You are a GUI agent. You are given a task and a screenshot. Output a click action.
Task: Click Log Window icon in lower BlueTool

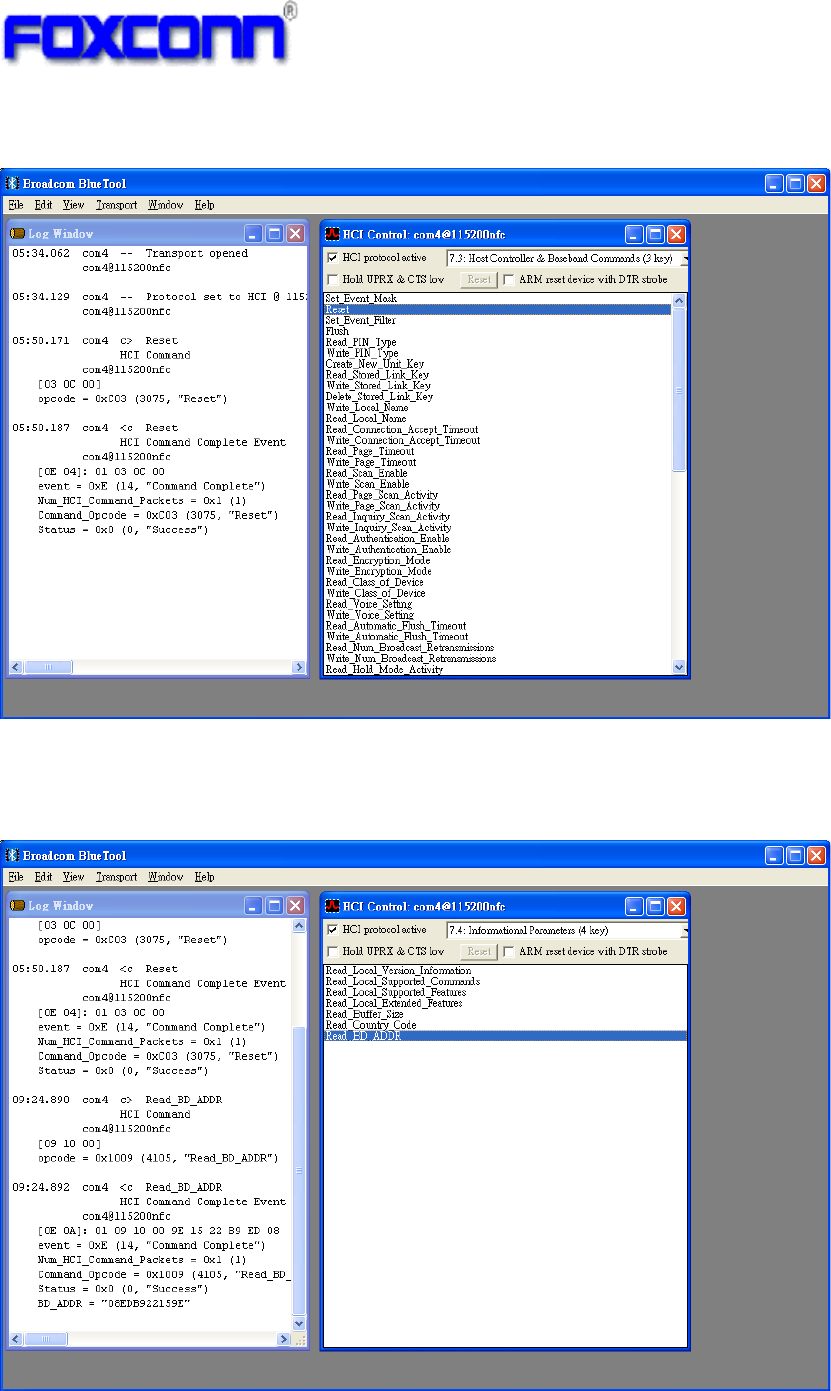coord(17,906)
